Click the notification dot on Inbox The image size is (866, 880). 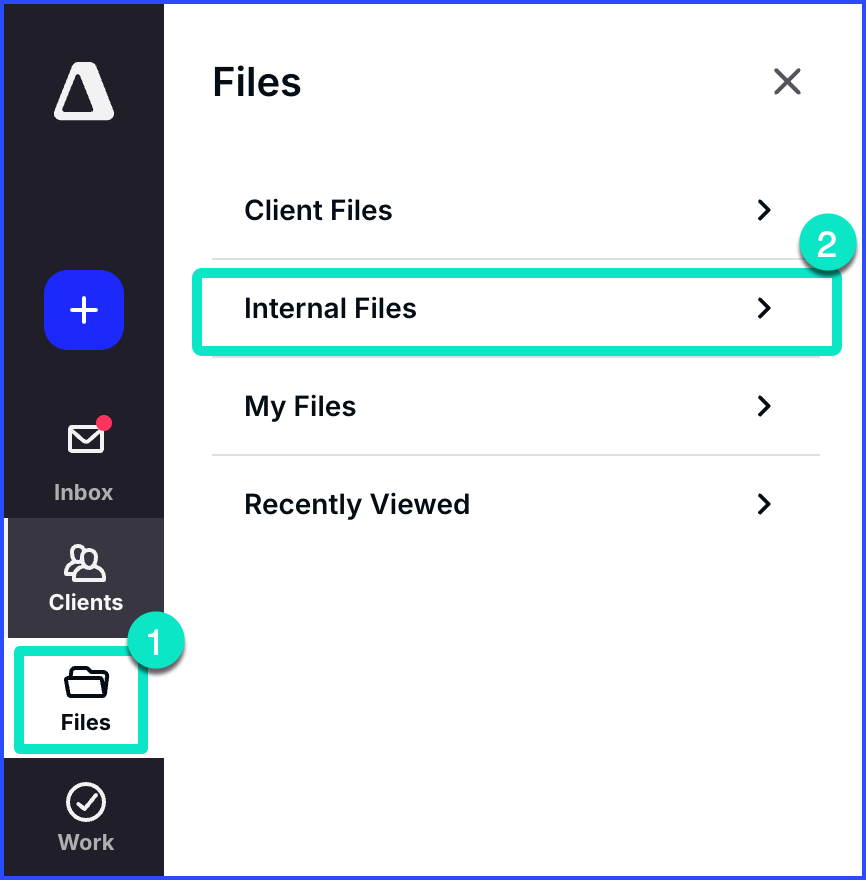tap(104, 422)
